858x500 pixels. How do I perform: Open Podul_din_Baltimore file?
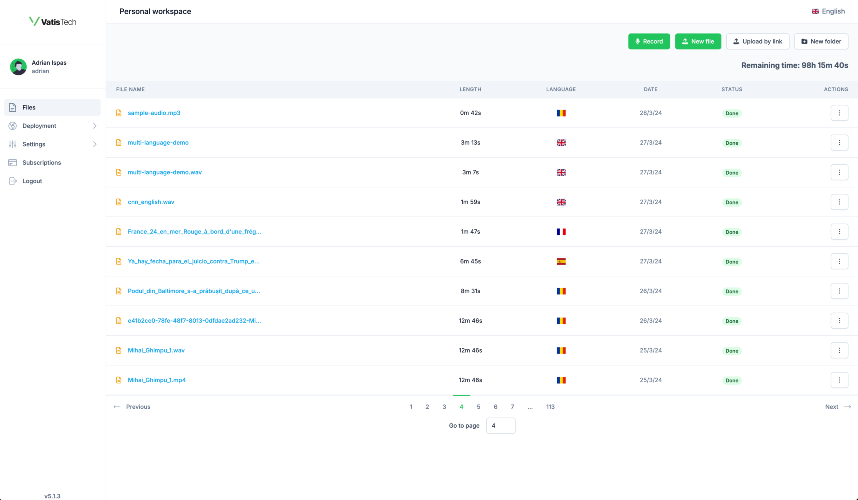[x=194, y=291]
